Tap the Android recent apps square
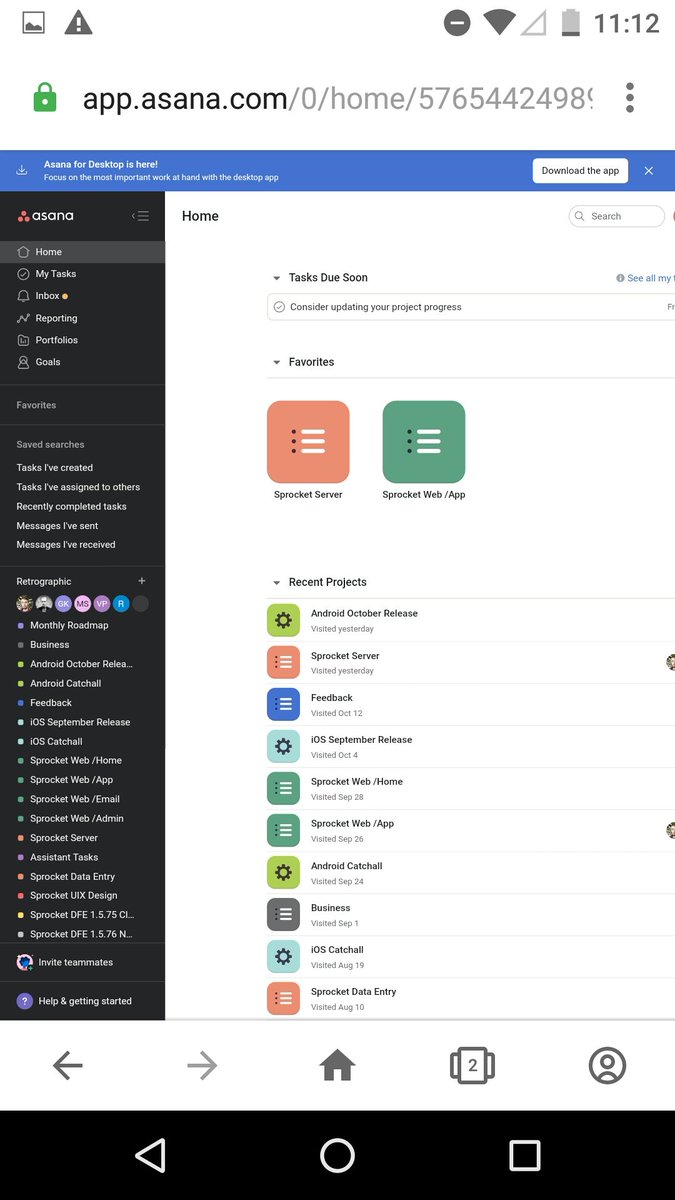 point(525,1155)
